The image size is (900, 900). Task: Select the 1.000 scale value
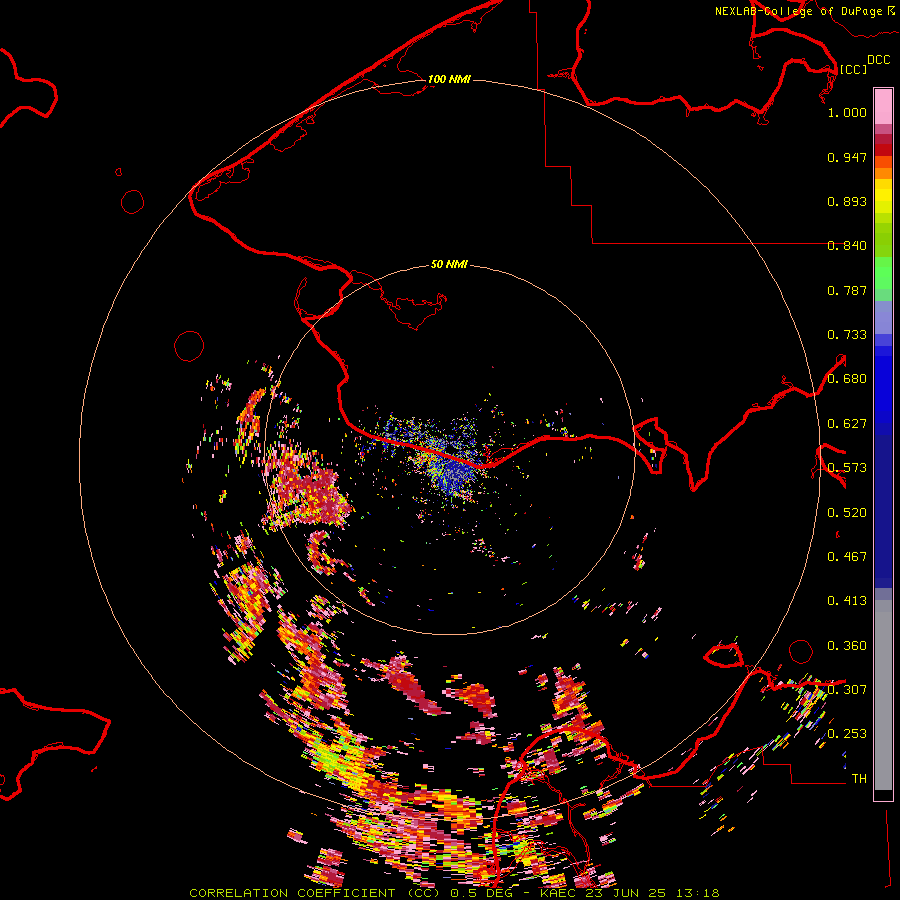click(x=847, y=112)
